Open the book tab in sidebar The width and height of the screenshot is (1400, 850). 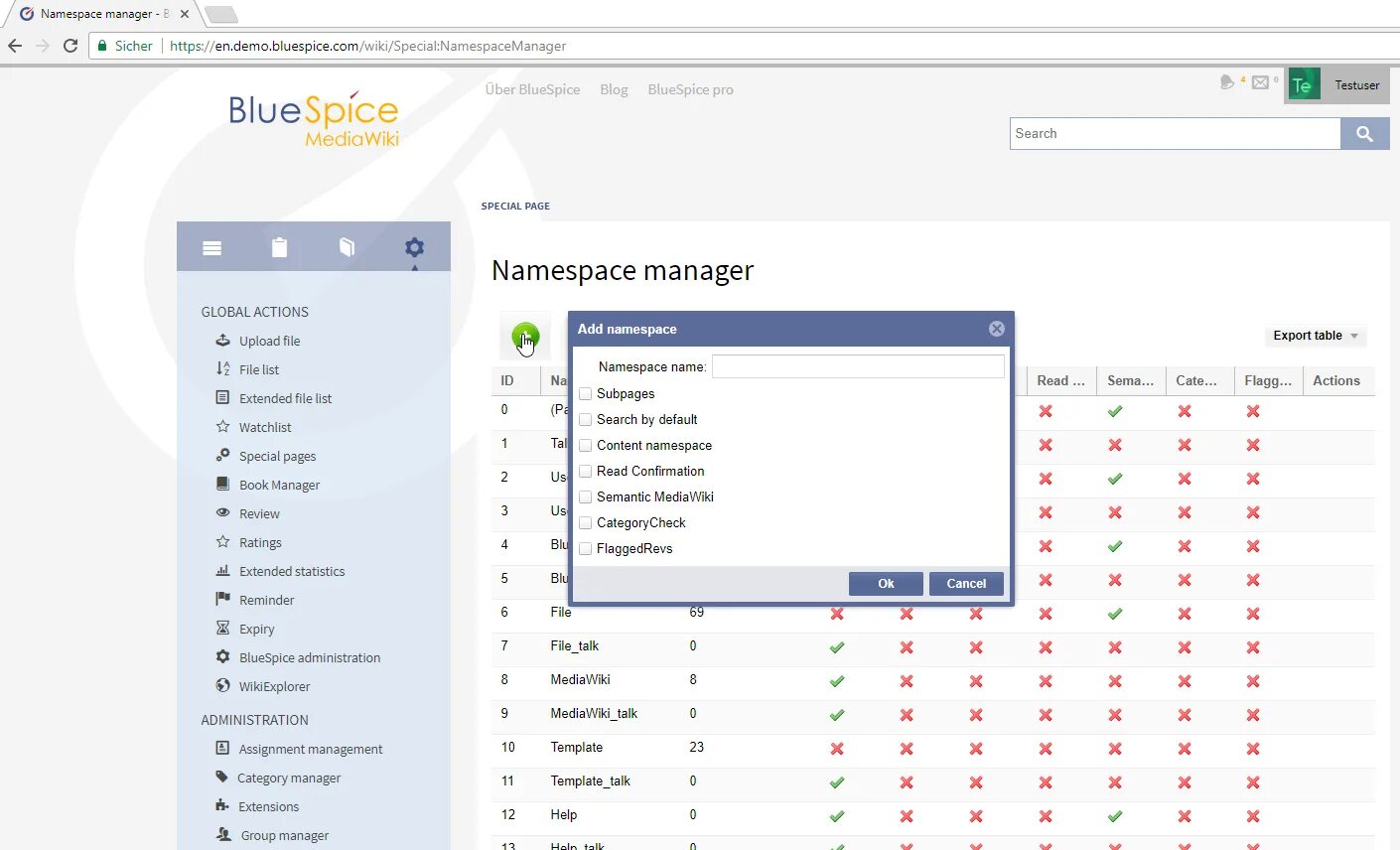point(347,247)
